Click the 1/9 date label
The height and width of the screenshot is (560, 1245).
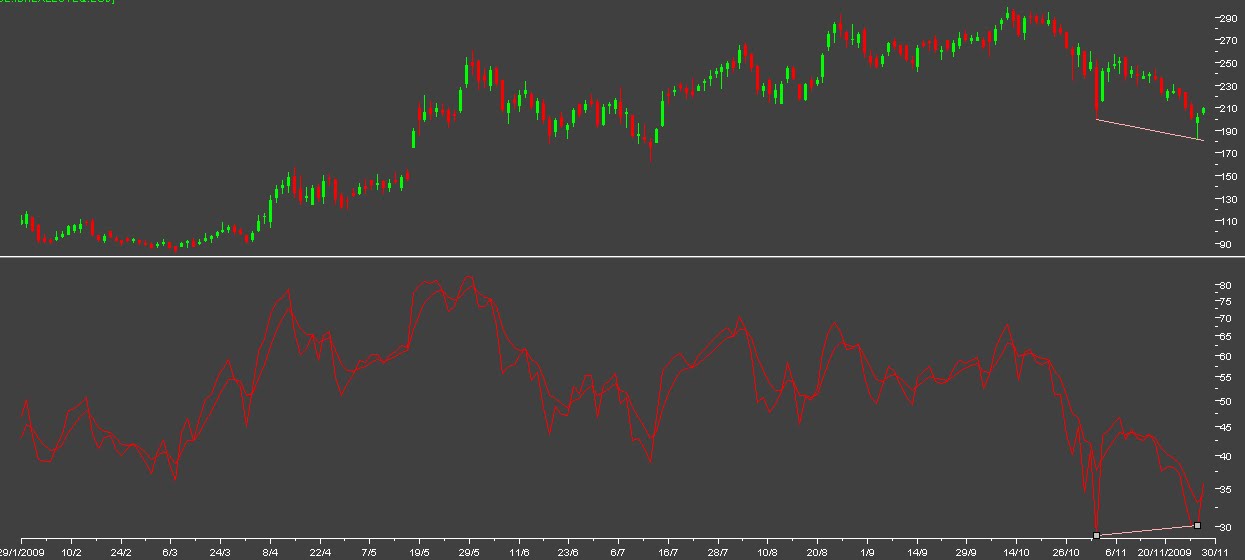(867, 551)
